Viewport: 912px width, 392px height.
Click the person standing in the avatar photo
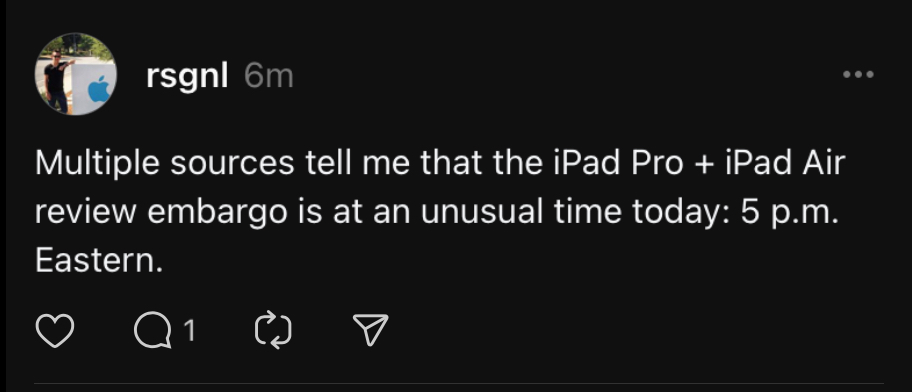click(57, 80)
